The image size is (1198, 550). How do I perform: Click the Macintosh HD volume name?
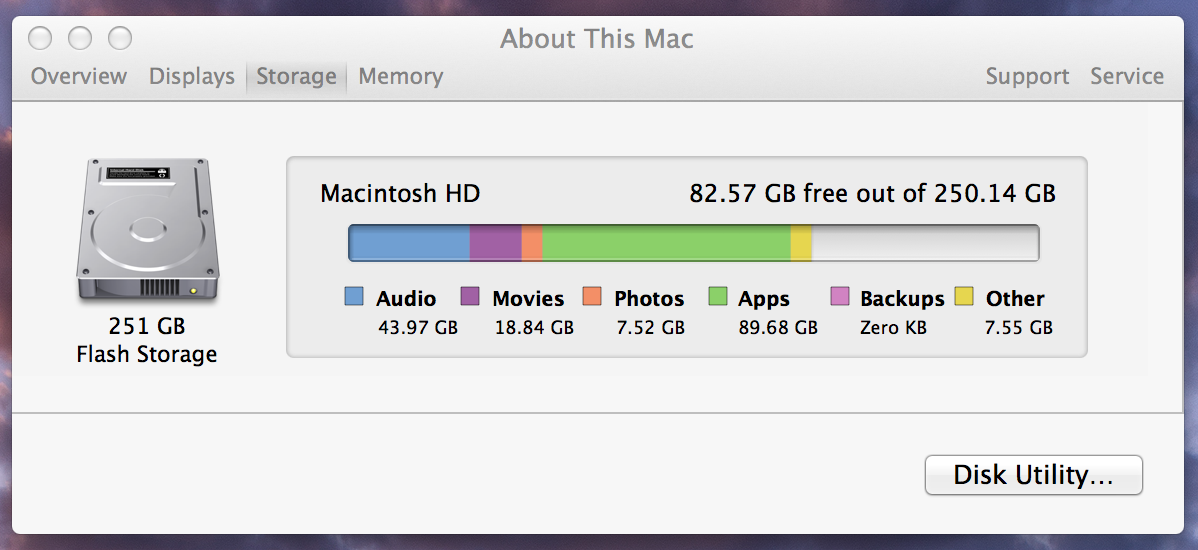pyautogui.click(x=400, y=193)
